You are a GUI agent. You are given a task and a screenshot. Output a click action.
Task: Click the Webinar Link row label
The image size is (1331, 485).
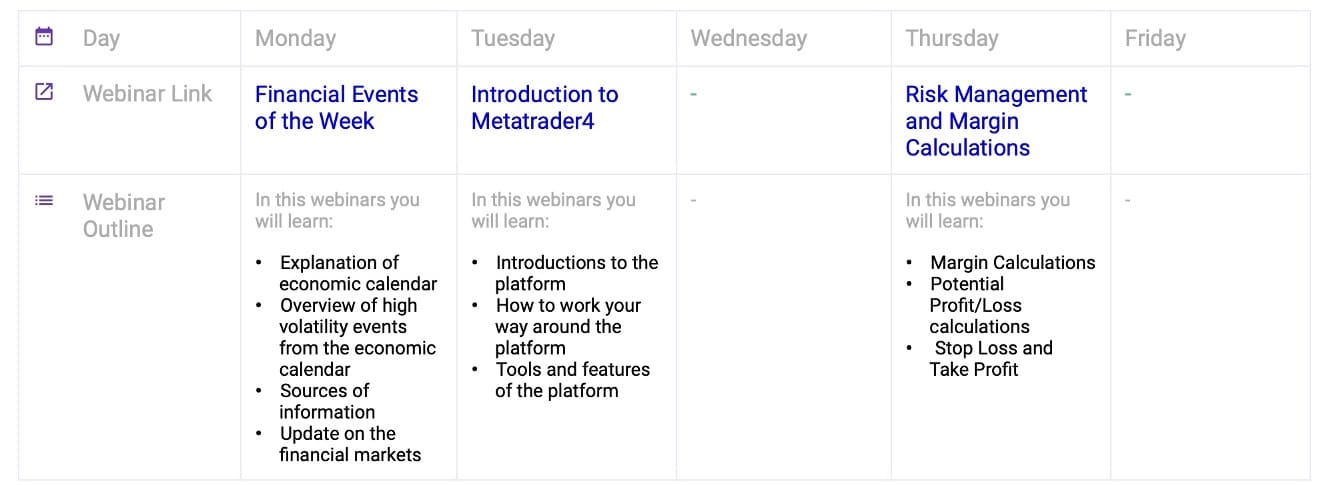point(147,94)
